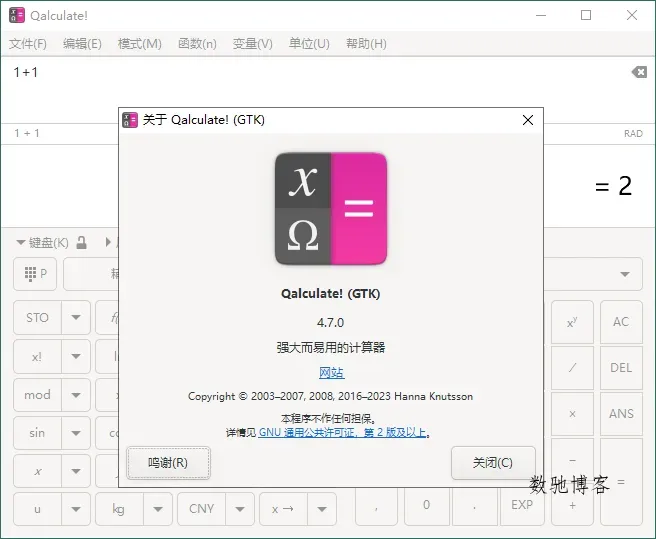Click the STO button
Viewport: 656px width, 539px height.
(38, 318)
